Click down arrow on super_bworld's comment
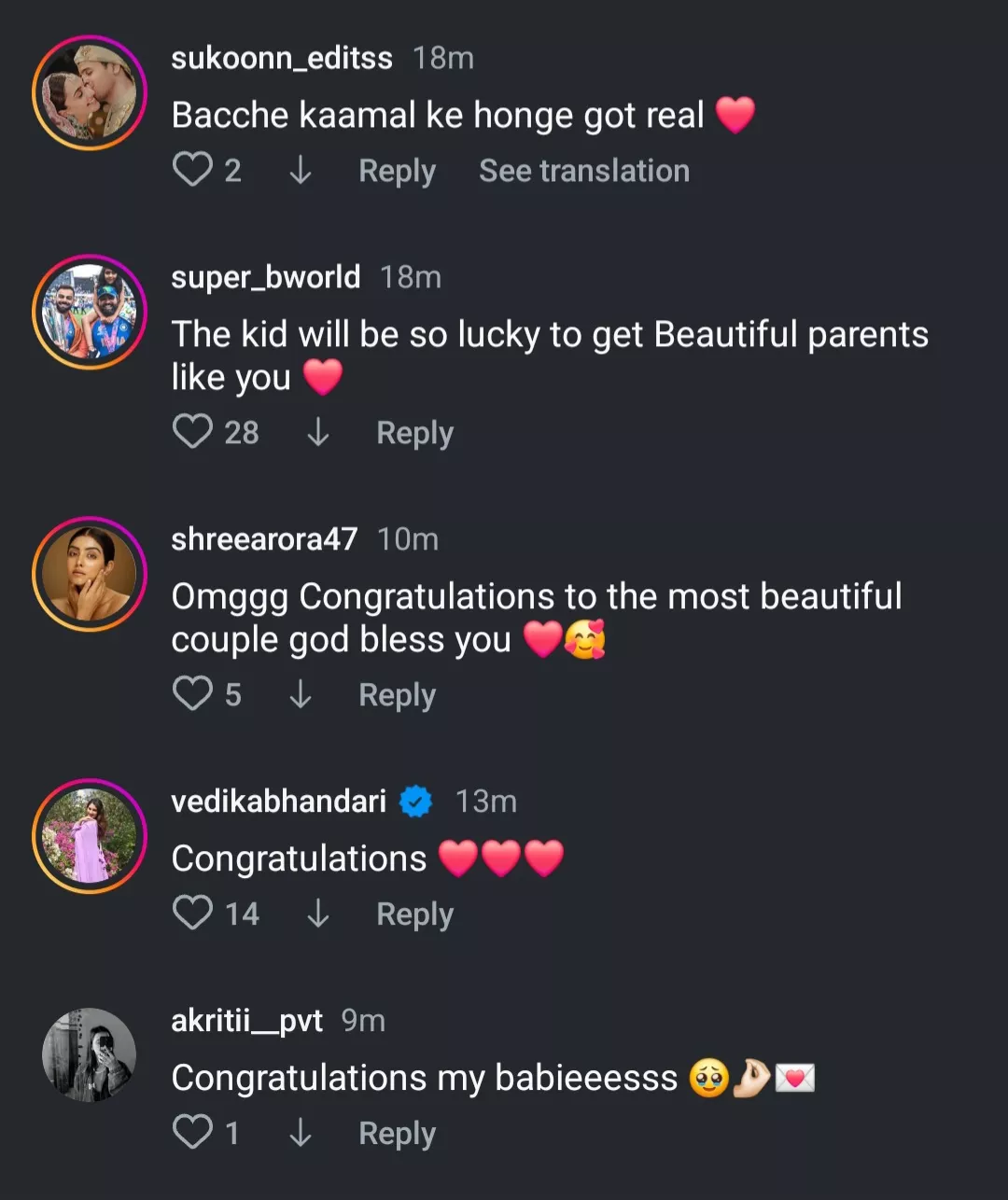The image size is (1008, 1200). tap(317, 432)
